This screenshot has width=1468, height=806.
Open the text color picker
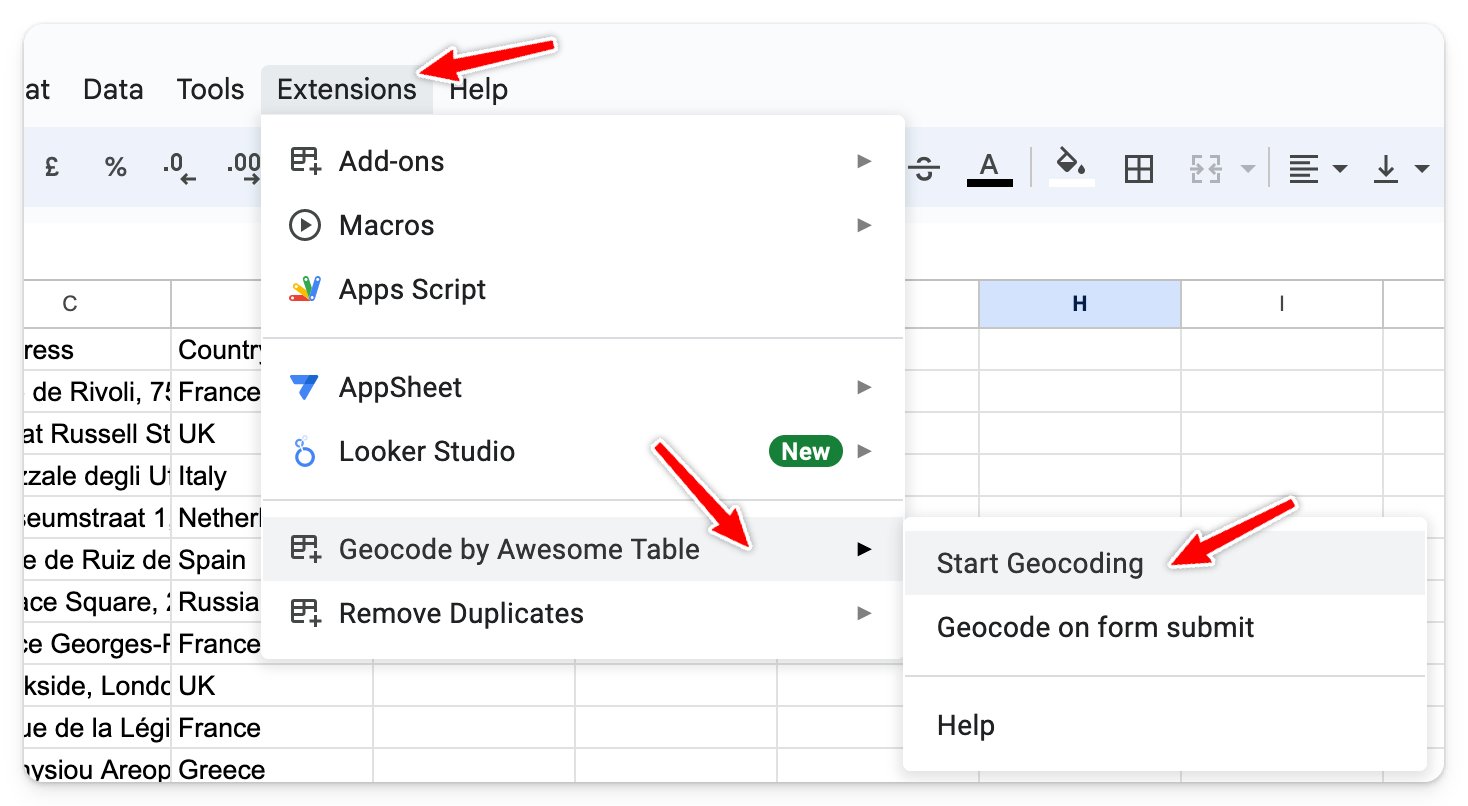(x=989, y=168)
